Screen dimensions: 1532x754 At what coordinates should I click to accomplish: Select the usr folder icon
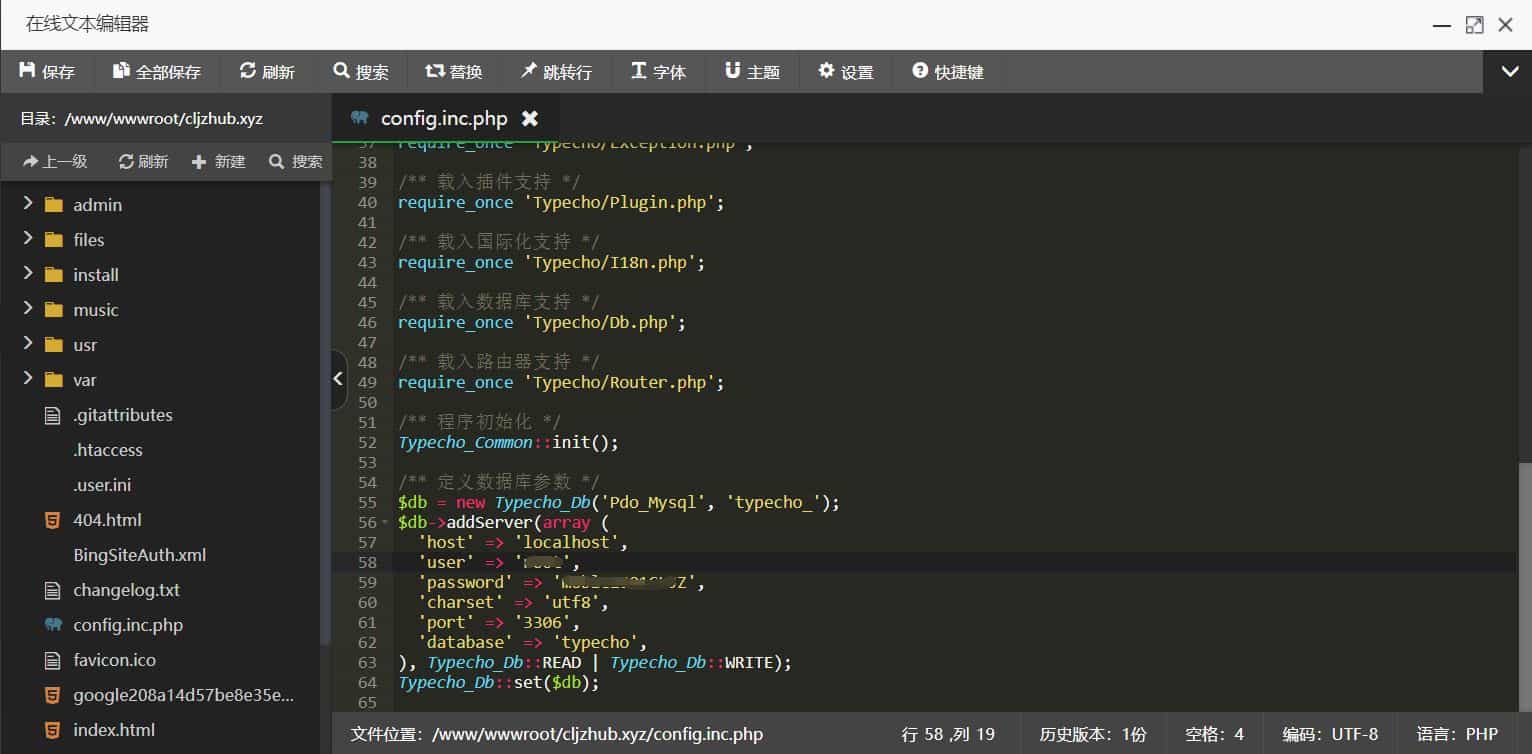pyautogui.click(x=54, y=345)
